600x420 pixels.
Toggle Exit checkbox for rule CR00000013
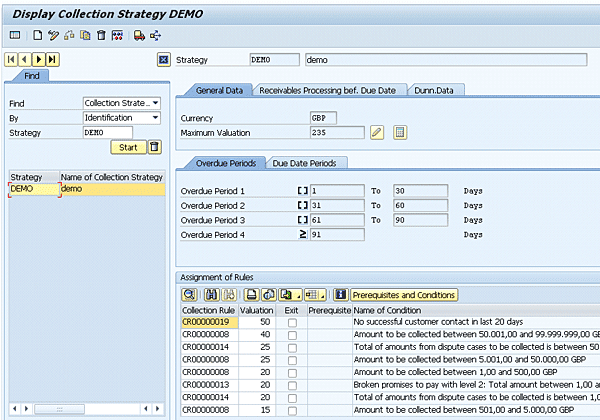291,384
